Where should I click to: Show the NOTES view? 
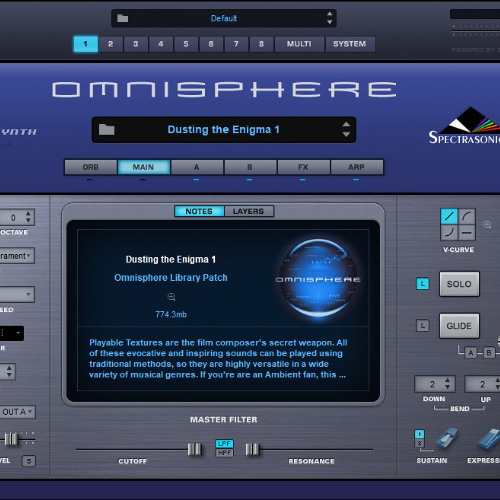[199, 211]
